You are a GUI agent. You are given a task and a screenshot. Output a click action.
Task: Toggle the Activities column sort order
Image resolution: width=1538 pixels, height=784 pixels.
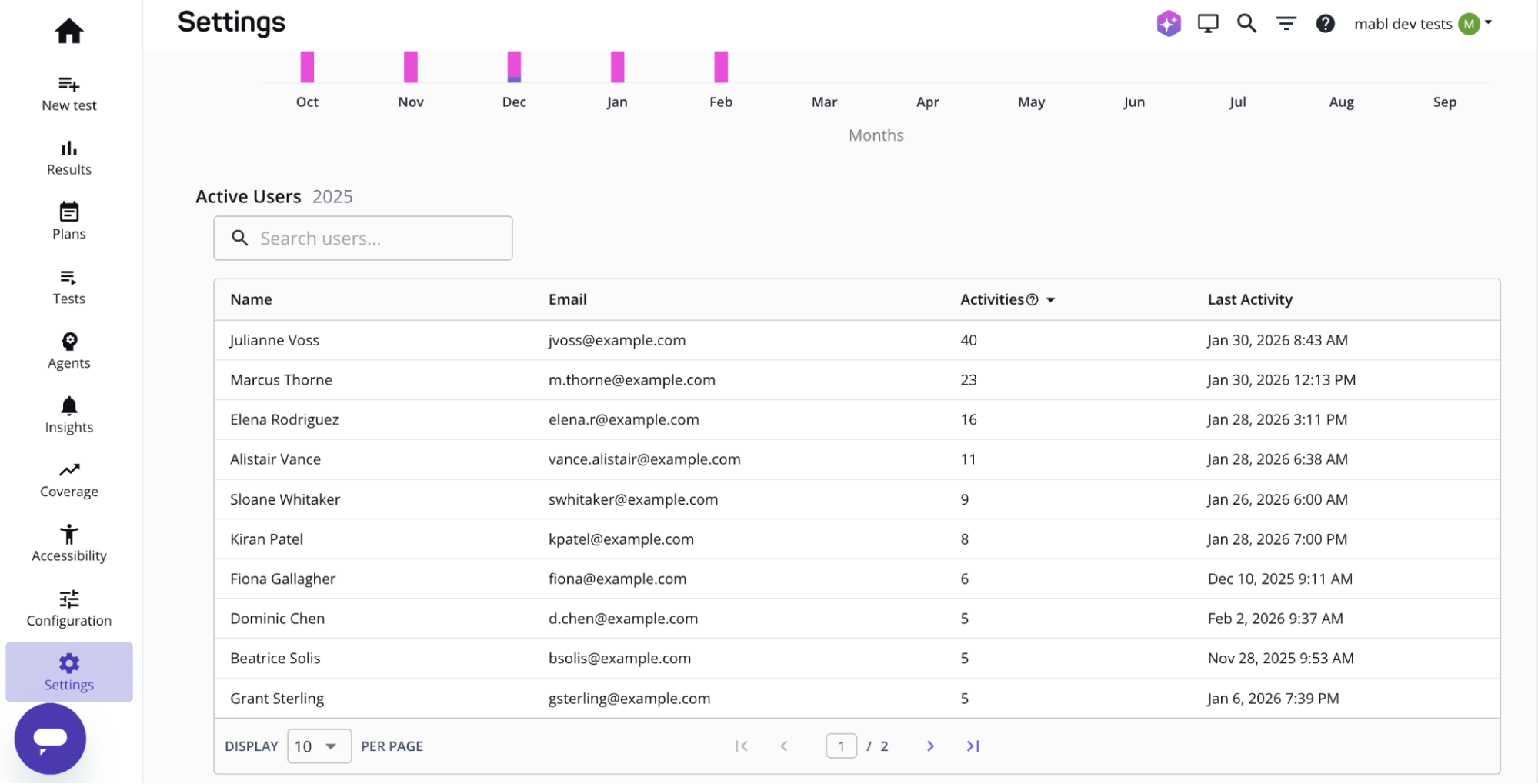[x=1051, y=299]
